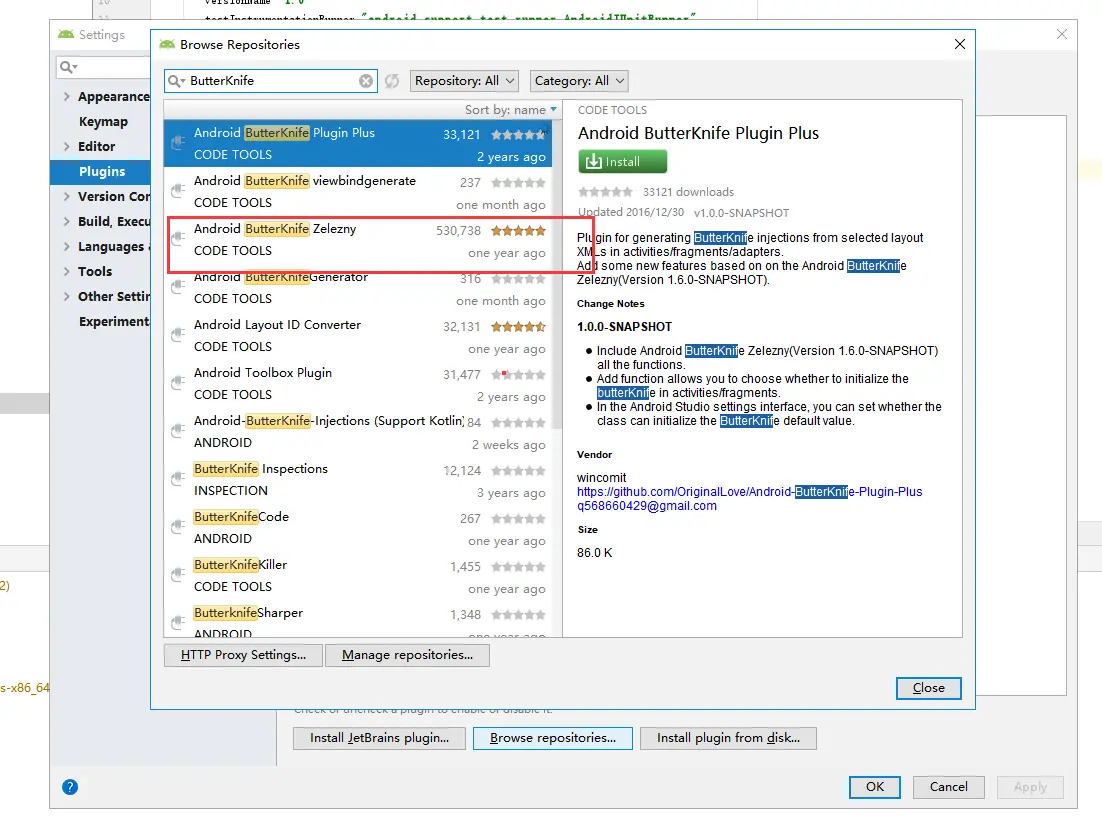Image resolution: width=1102 pixels, height=819 pixels.
Task: Expand the Tools settings section
Action: [x=67, y=271]
